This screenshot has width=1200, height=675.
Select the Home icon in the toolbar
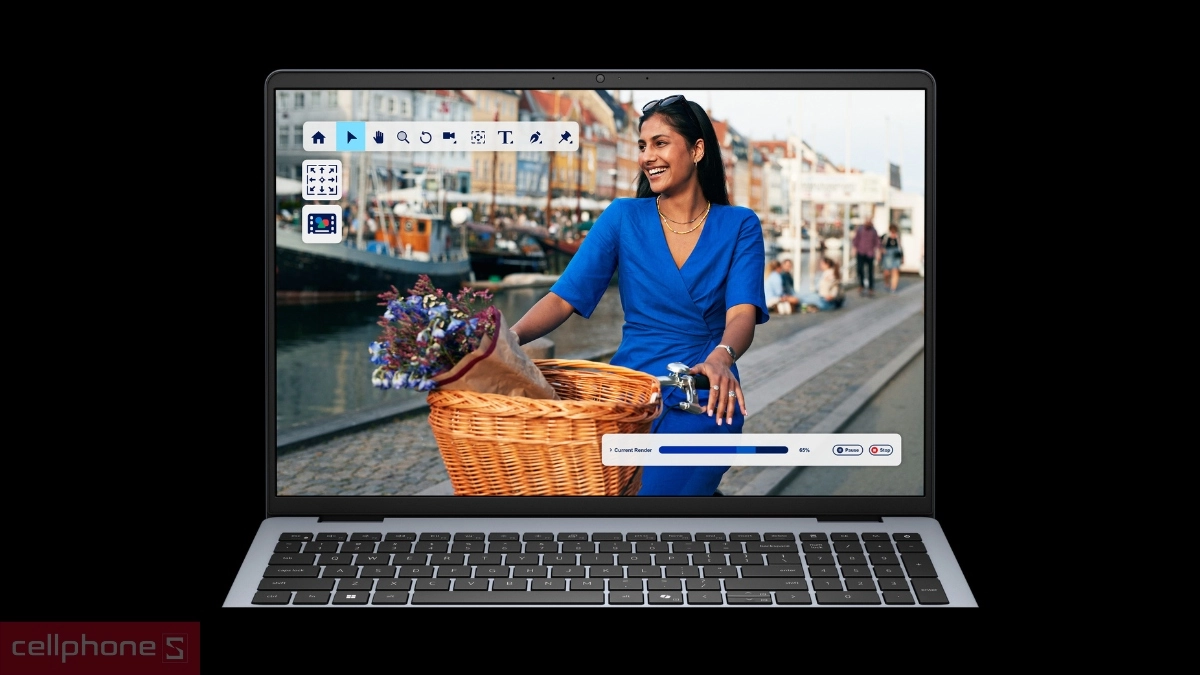click(x=319, y=137)
